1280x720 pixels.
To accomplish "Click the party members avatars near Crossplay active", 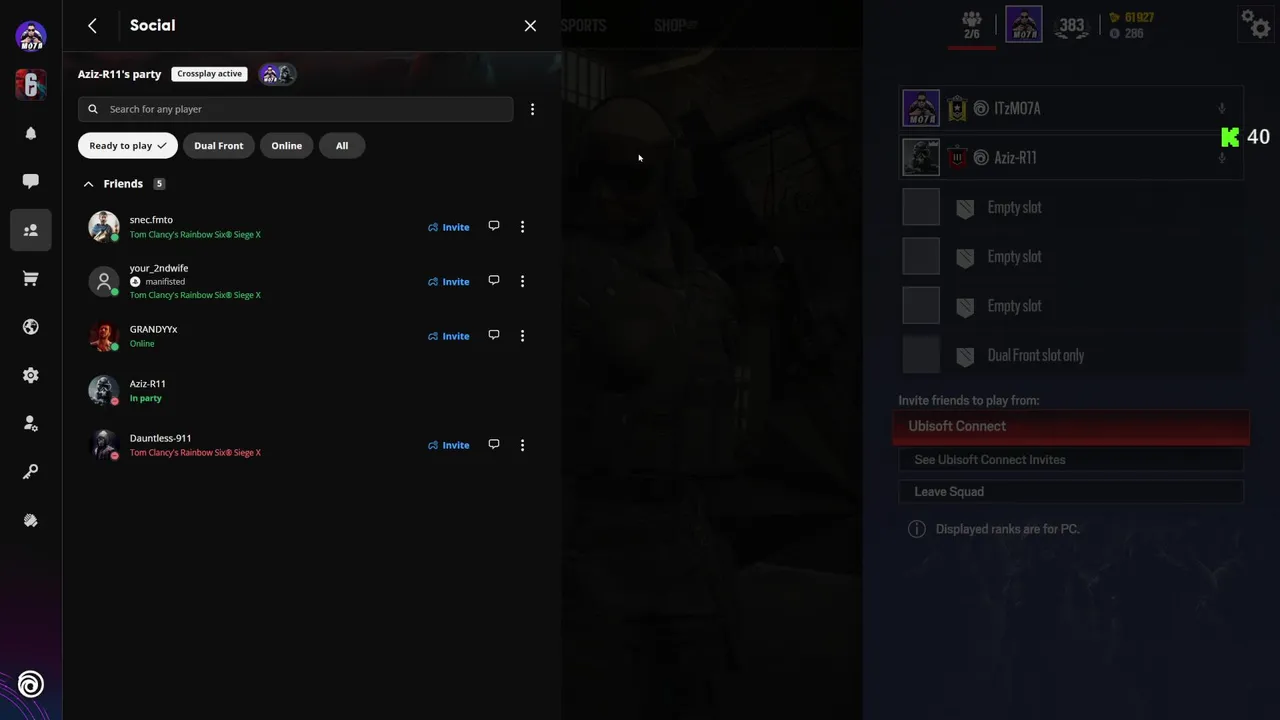I will (277, 74).
